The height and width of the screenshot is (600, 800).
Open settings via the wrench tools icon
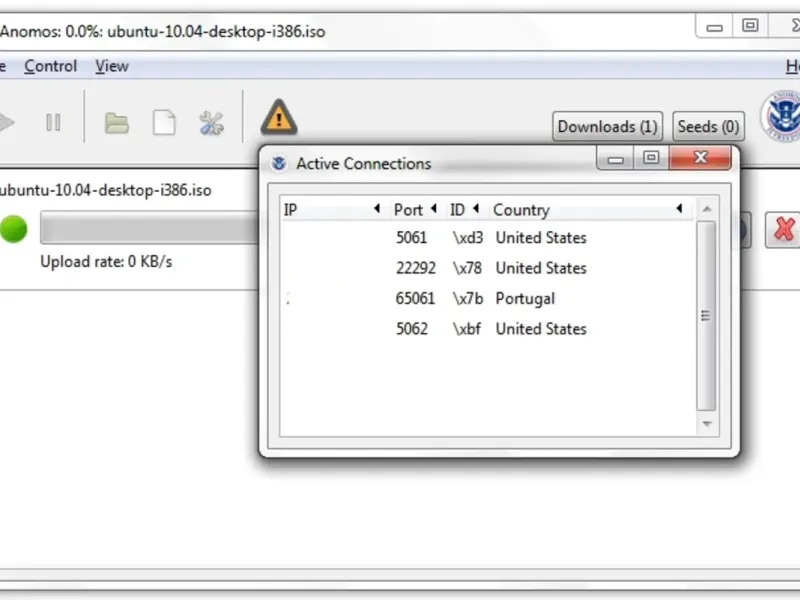[211, 123]
